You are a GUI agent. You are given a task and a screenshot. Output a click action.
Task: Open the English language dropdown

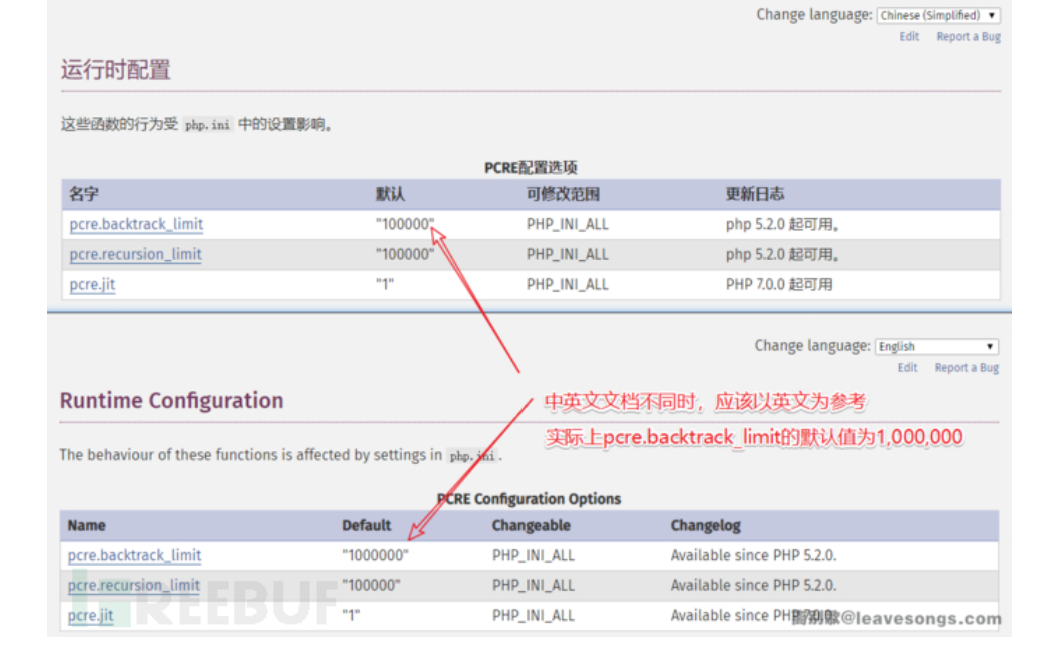937,346
